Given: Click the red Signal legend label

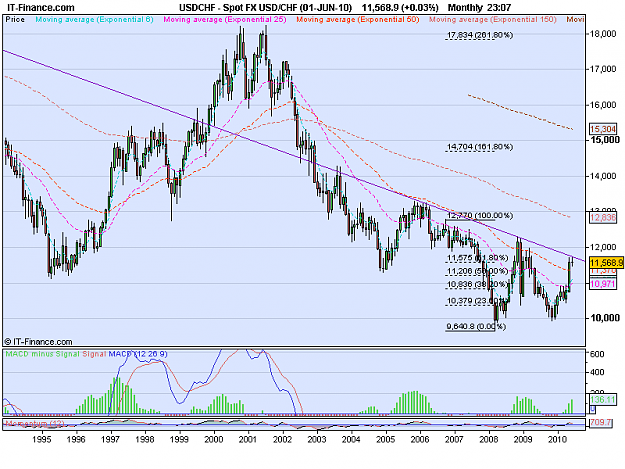Looking at the screenshot, I should tap(94, 354).
